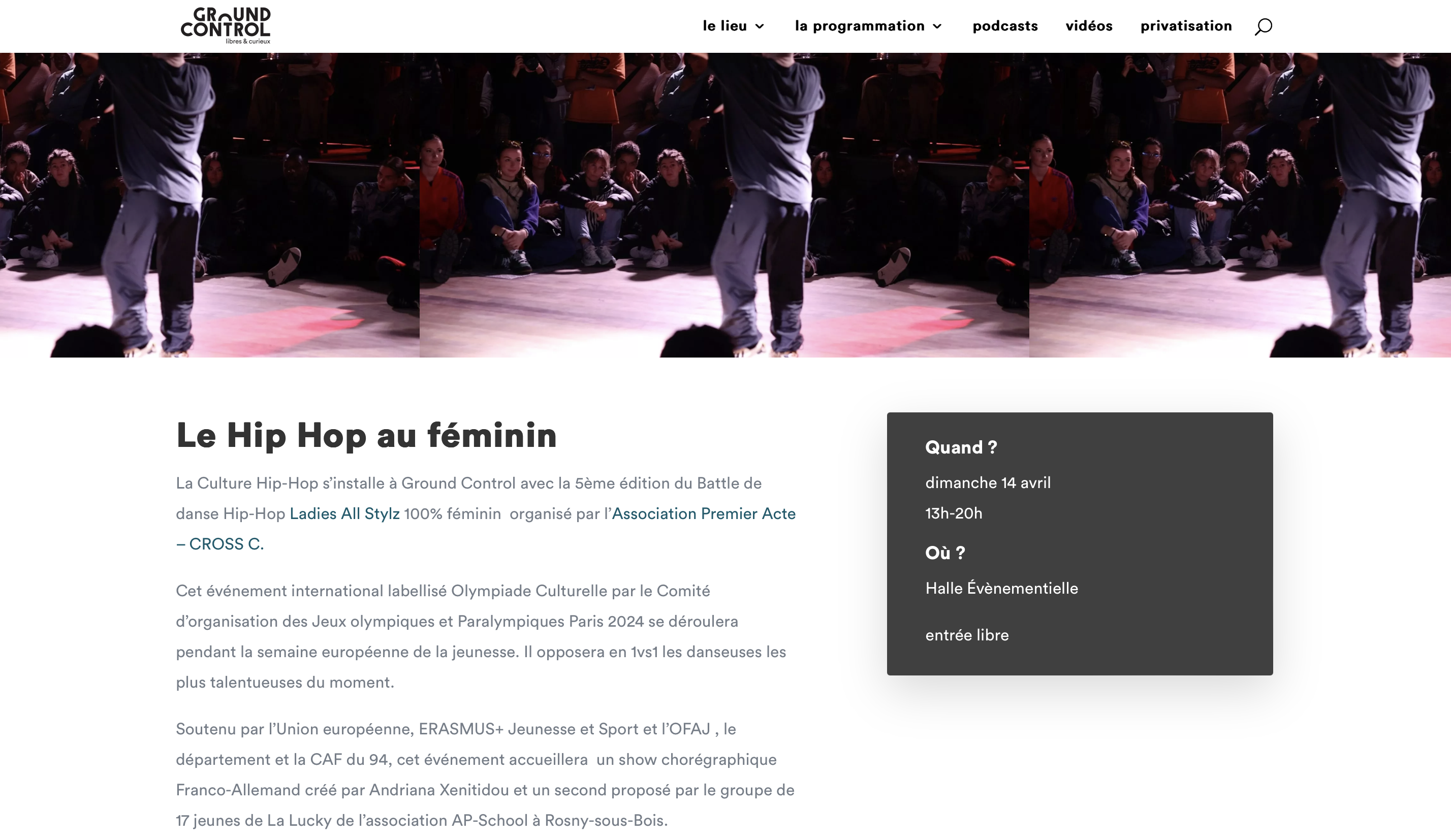The height and width of the screenshot is (840, 1451).
Task: Go to the vidéos page
Action: pyautogui.click(x=1089, y=26)
